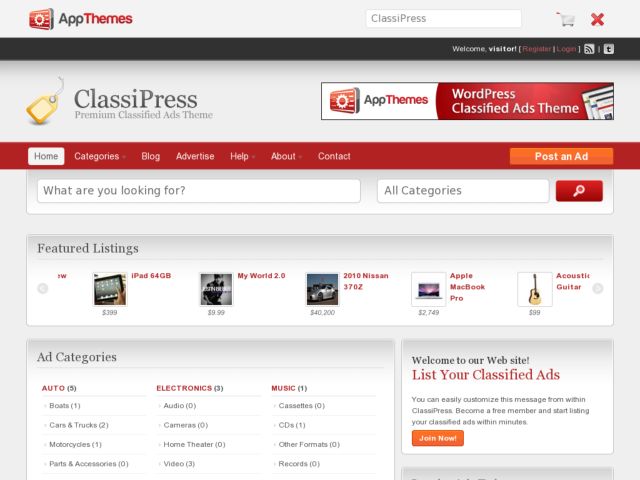Open the All Categories dropdown
Screen dimensions: 640x480
pyautogui.click(x=463, y=191)
